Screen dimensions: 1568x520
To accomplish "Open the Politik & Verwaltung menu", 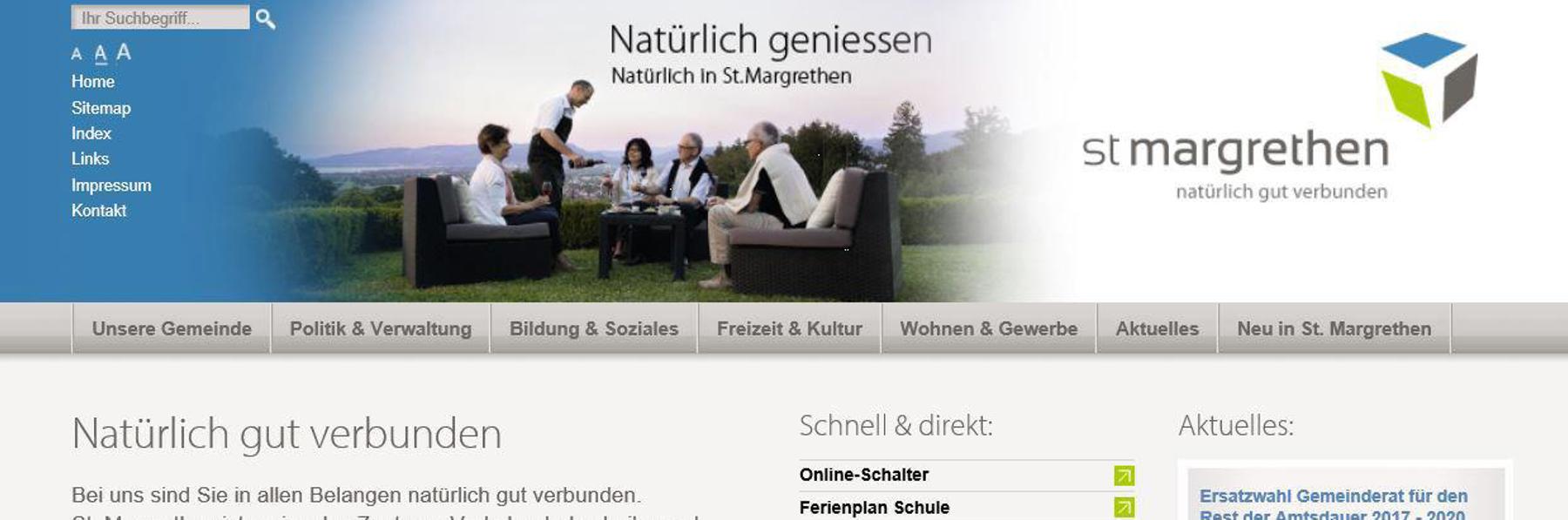I will (x=381, y=328).
